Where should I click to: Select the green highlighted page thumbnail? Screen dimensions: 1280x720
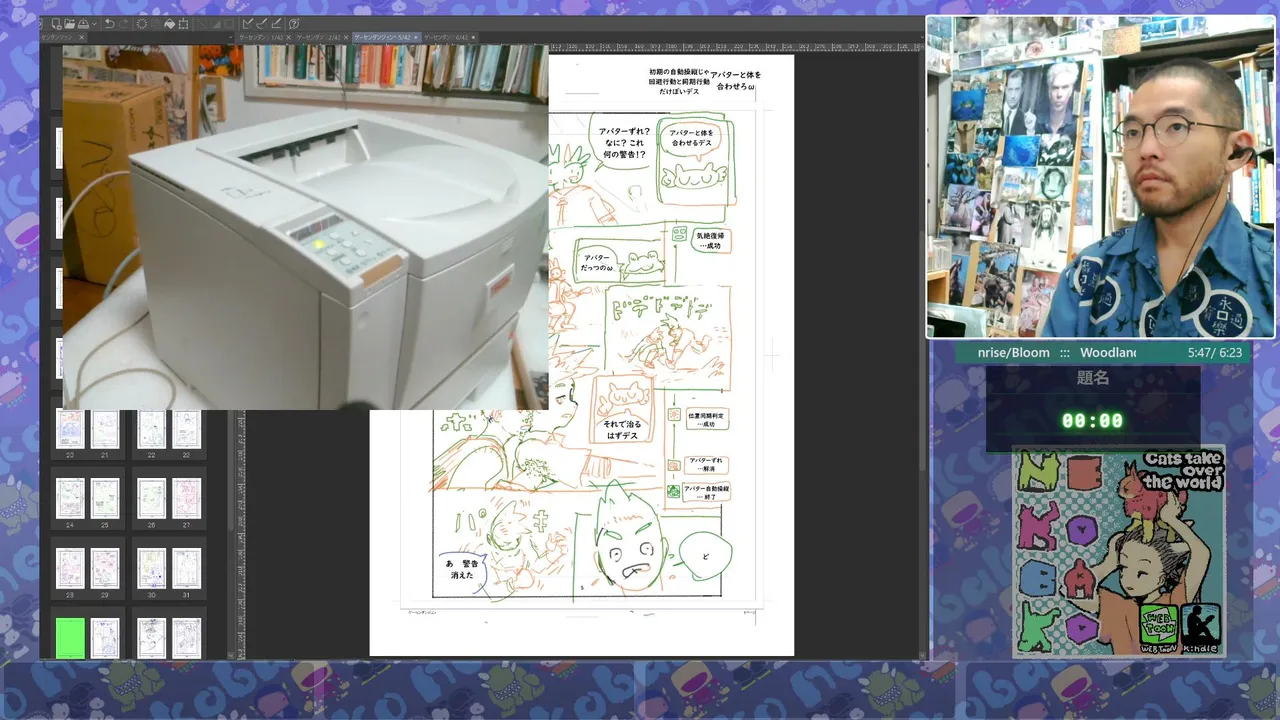(70, 638)
